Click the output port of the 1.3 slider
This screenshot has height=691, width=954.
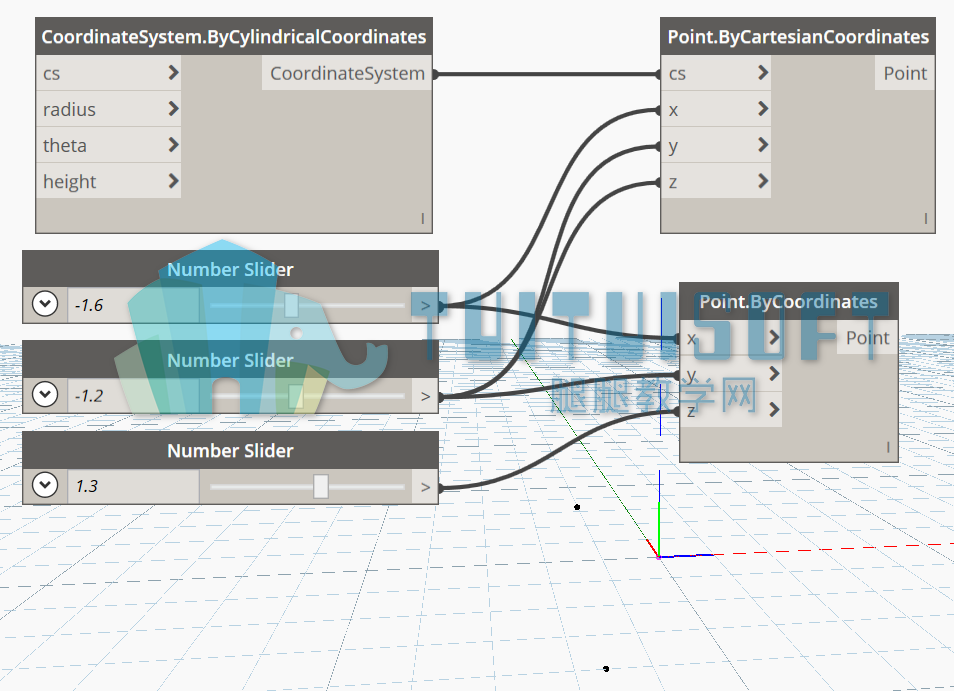(425, 487)
